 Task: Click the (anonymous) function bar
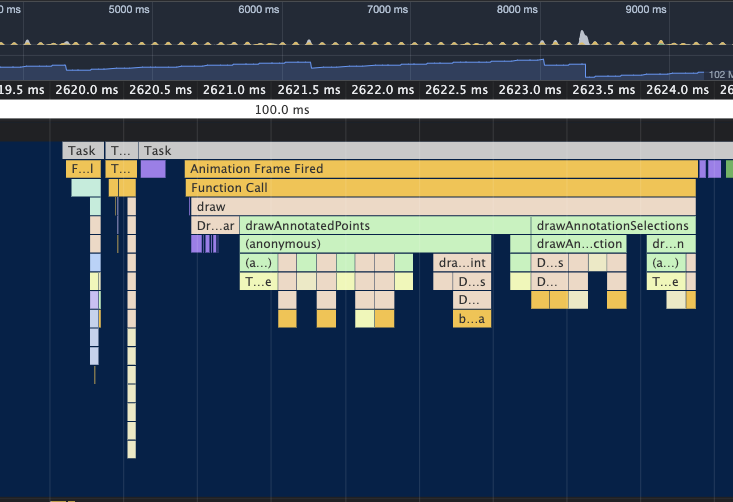(x=366, y=244)
